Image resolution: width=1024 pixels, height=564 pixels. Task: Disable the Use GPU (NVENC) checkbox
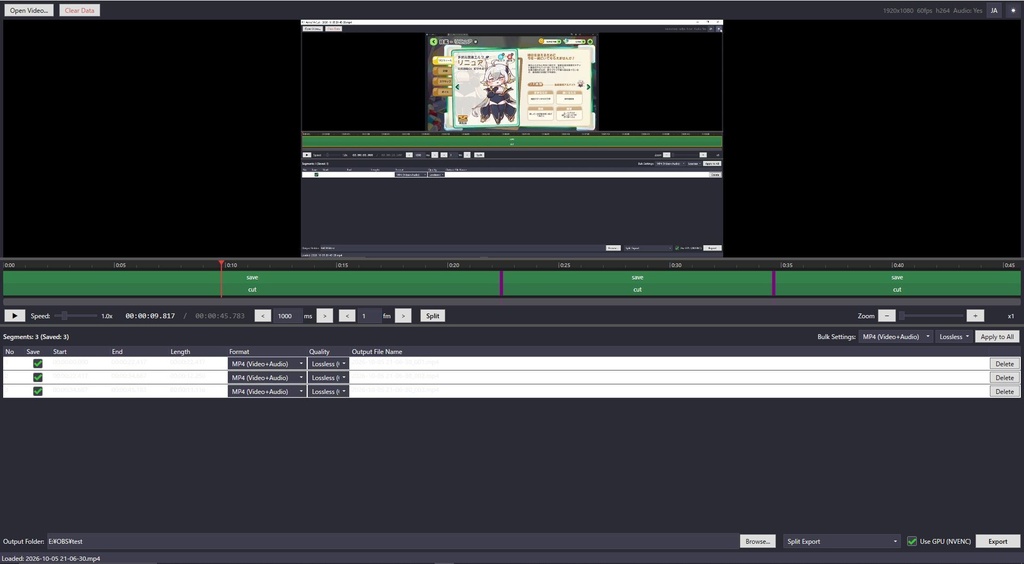[x=912, y=541]
